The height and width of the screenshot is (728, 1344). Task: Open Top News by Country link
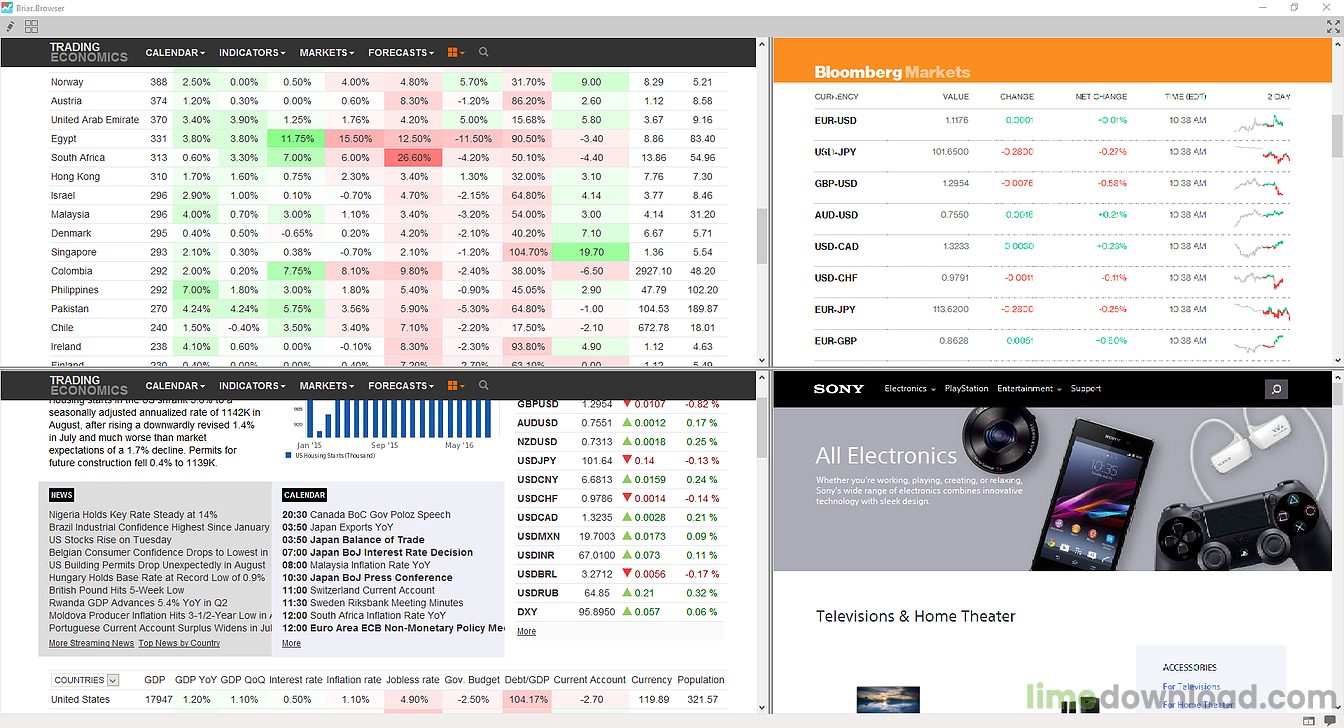pyautogui.click(x=179, y=643)
